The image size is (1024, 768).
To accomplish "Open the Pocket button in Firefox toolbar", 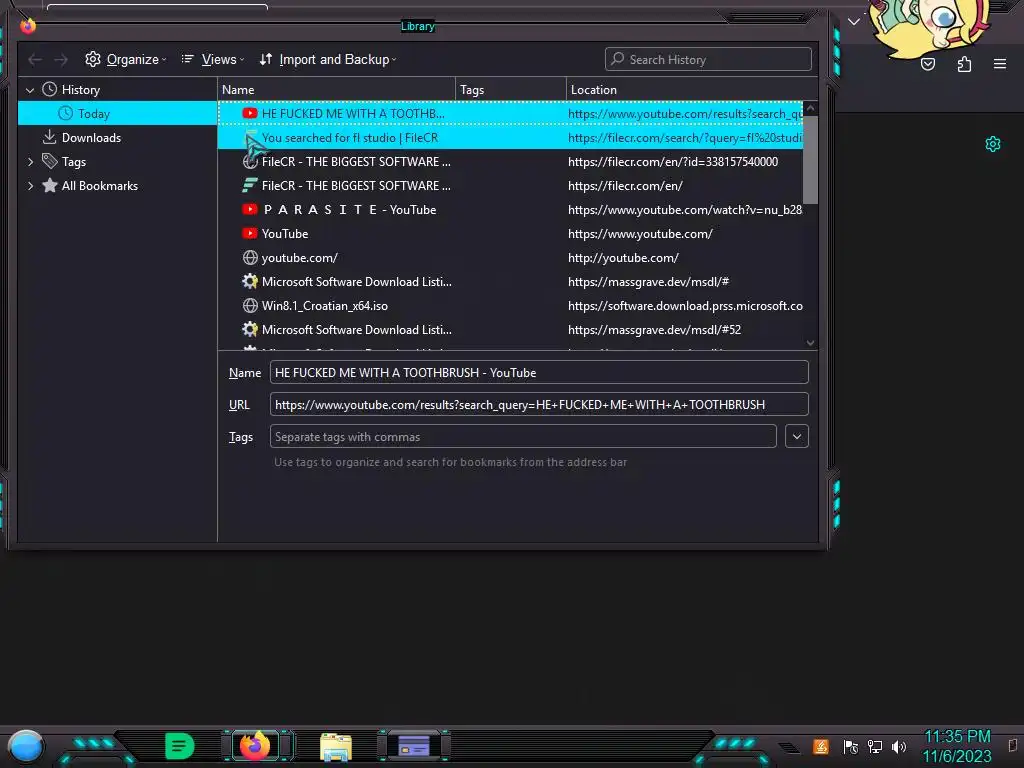I will click(x=928, y=64).
